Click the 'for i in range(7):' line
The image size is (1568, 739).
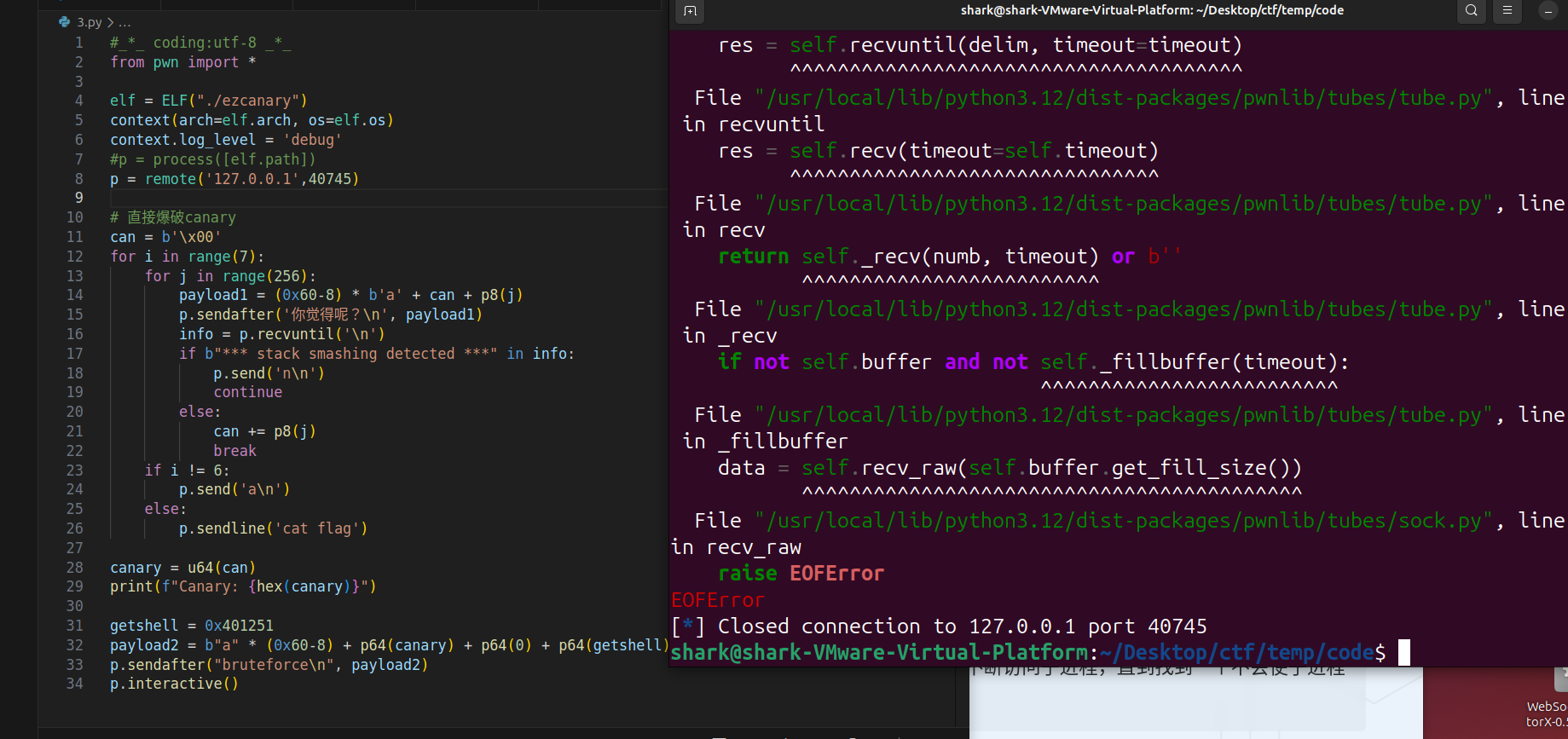point(188,257)
